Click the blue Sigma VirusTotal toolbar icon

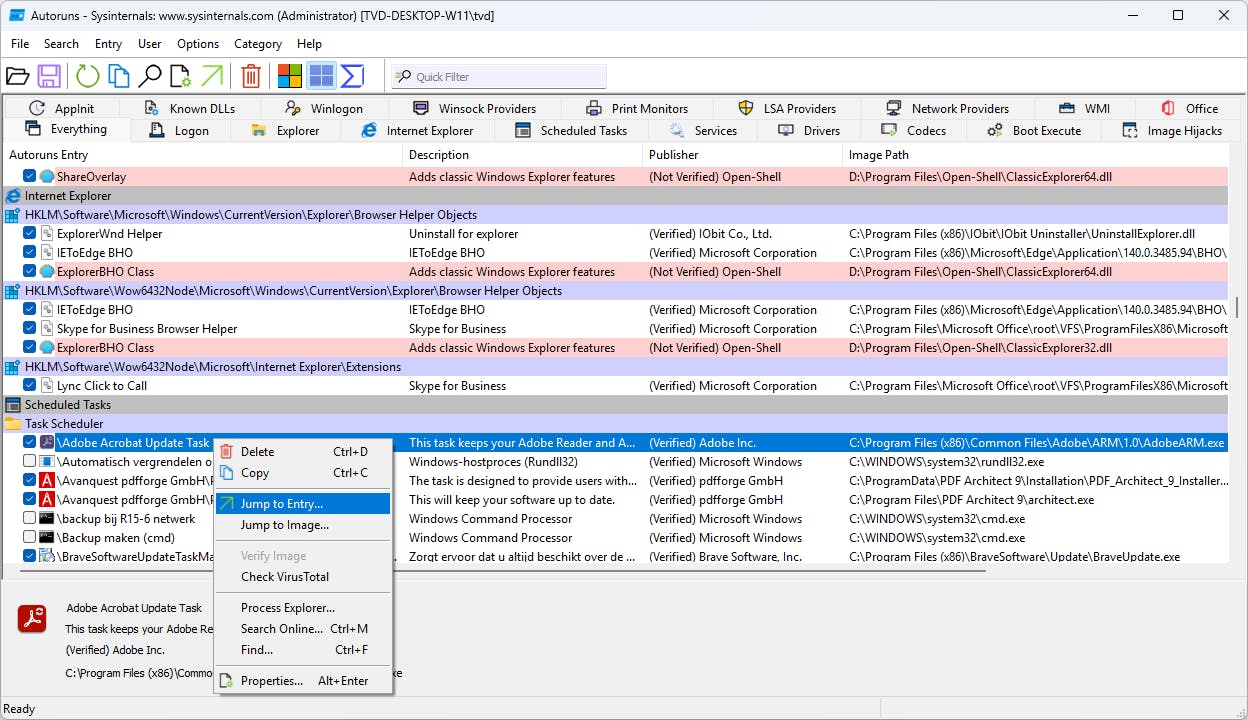[352, 76]
